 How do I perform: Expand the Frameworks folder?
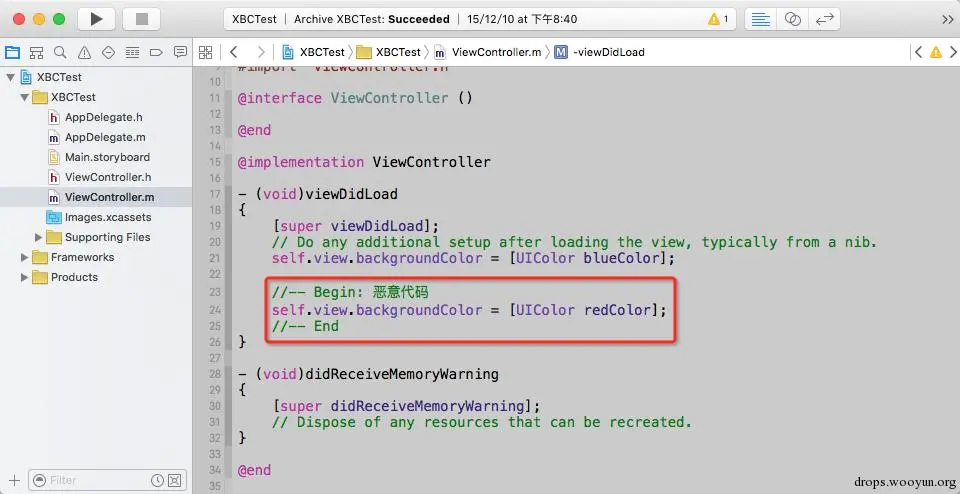coord(24,257)
